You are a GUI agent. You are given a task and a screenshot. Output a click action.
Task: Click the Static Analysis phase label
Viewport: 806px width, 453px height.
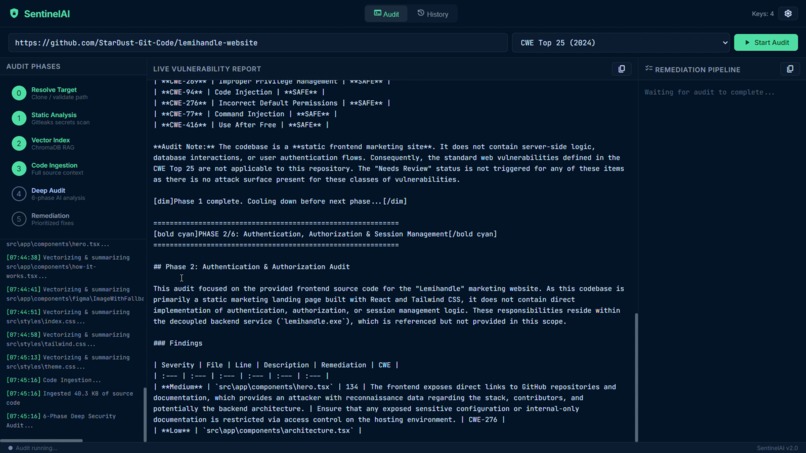[54, 115]
